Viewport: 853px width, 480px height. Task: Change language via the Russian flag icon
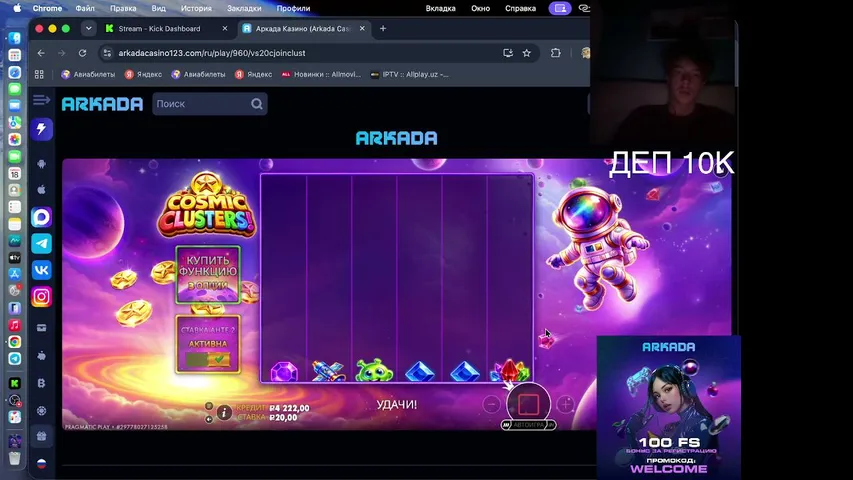41,464
